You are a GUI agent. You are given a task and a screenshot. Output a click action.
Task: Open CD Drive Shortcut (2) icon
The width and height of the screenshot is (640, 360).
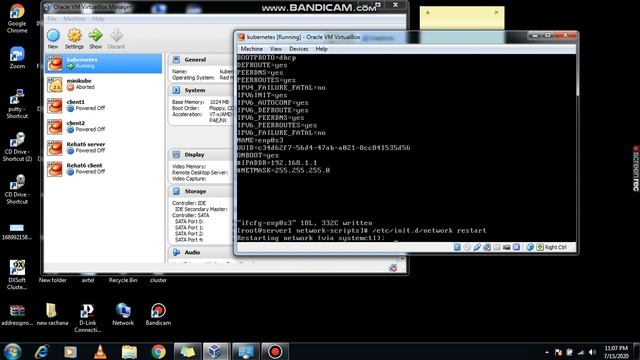(17, 147)
